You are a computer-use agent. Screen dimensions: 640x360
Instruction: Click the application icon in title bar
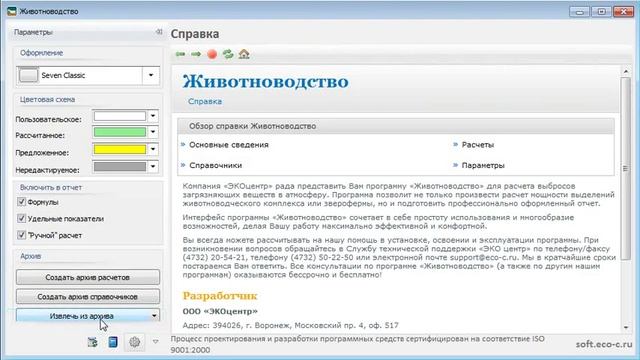point(12,11)
